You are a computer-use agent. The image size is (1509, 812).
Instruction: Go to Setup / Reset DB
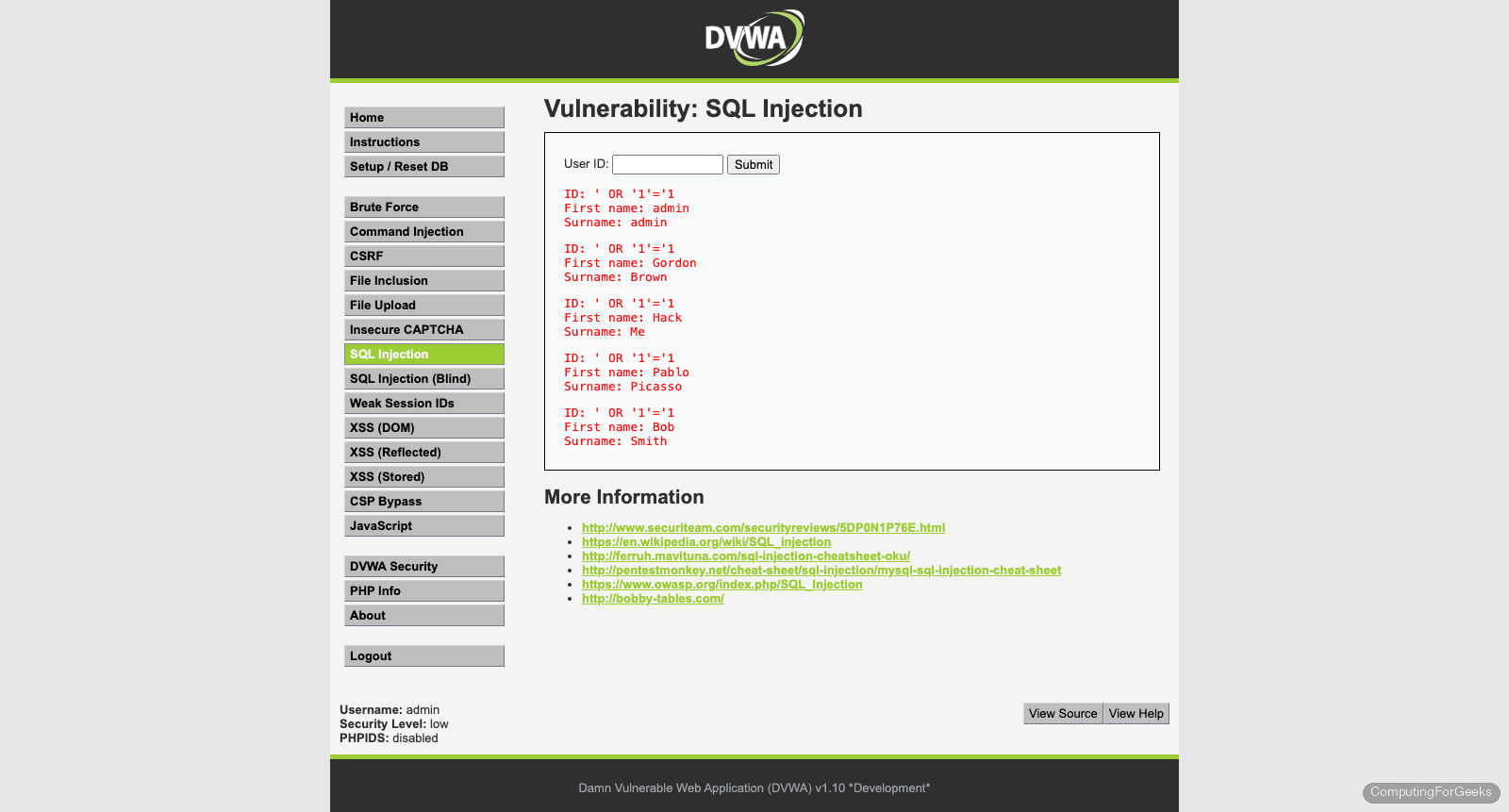coord(424,166)
